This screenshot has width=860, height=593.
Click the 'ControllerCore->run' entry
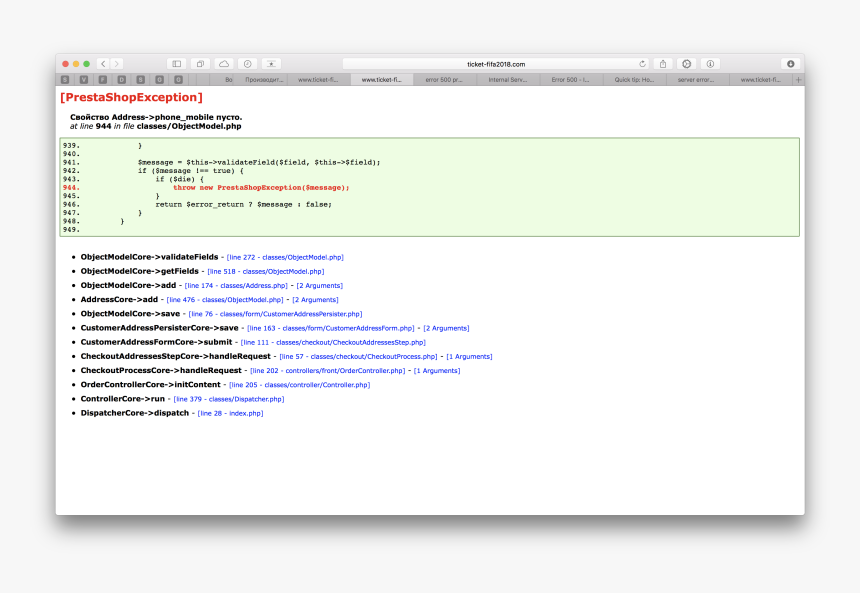click(x=122, y=400)
